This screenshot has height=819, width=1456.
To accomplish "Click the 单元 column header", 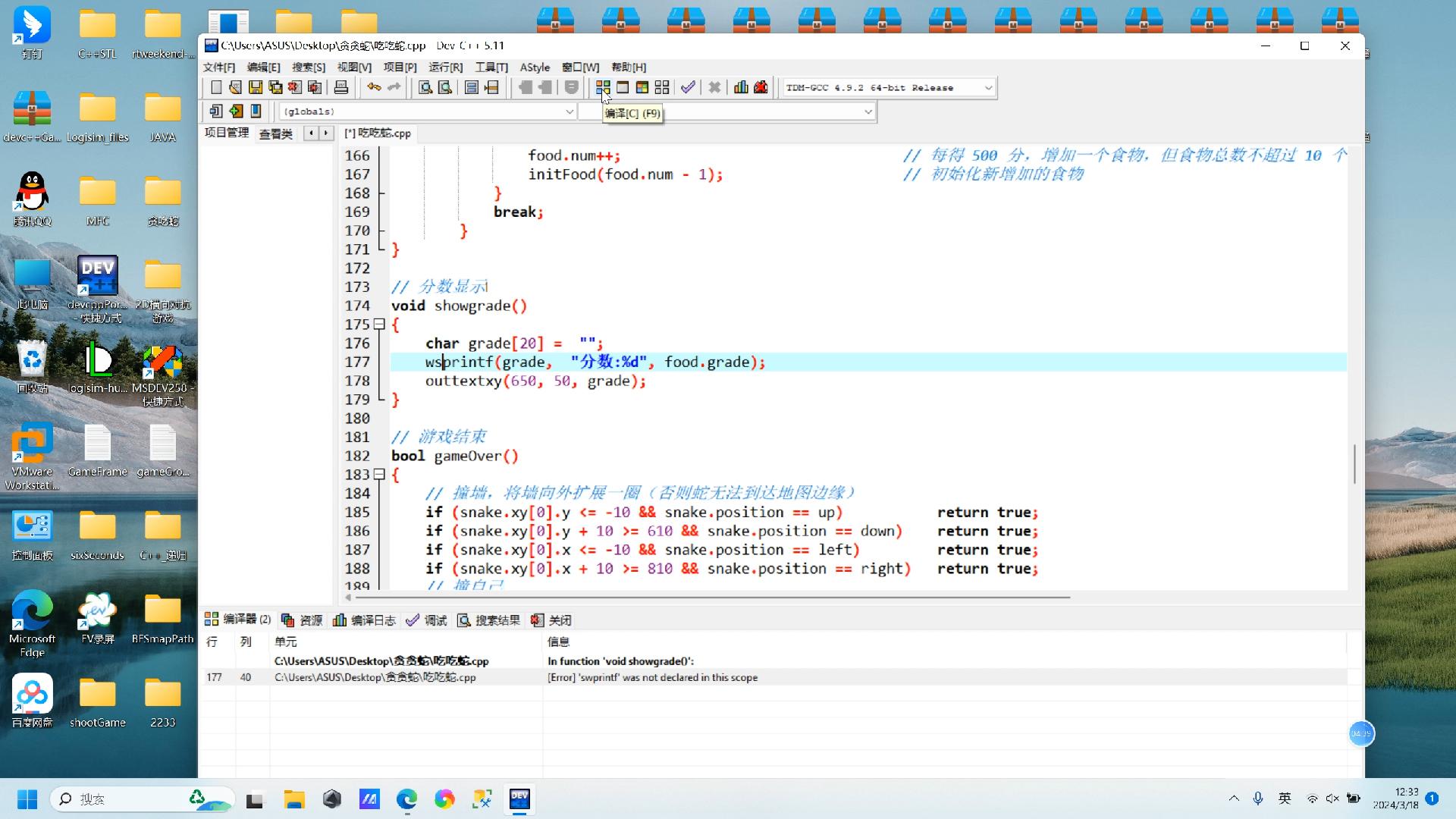I will [x=286, y=642].
